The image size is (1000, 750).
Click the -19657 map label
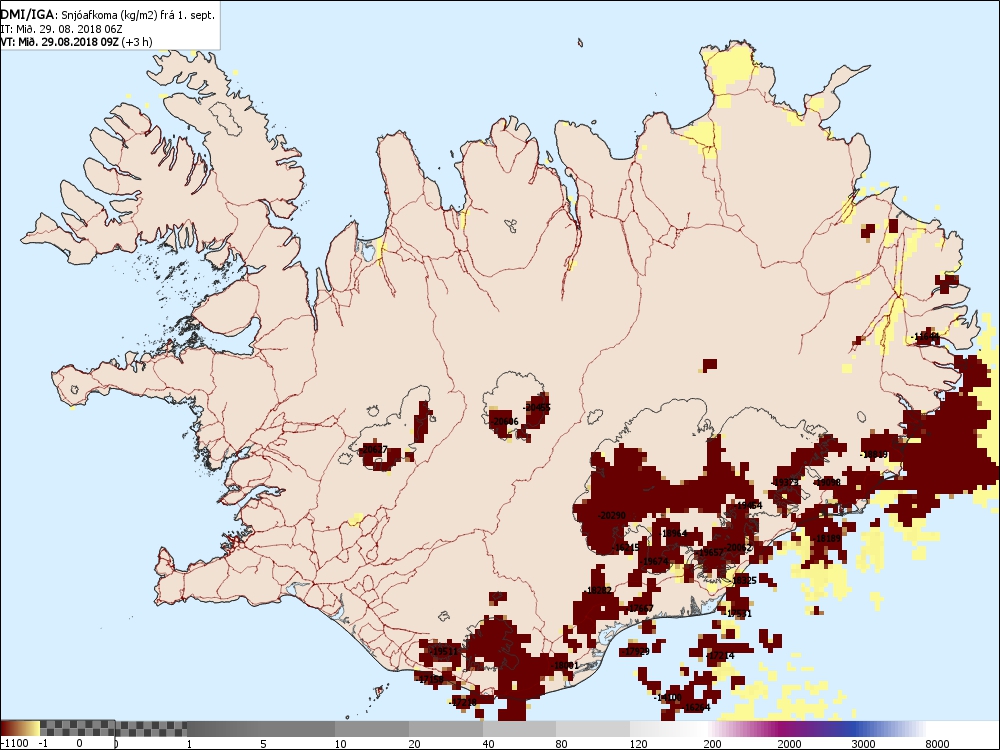click(710, 552)
